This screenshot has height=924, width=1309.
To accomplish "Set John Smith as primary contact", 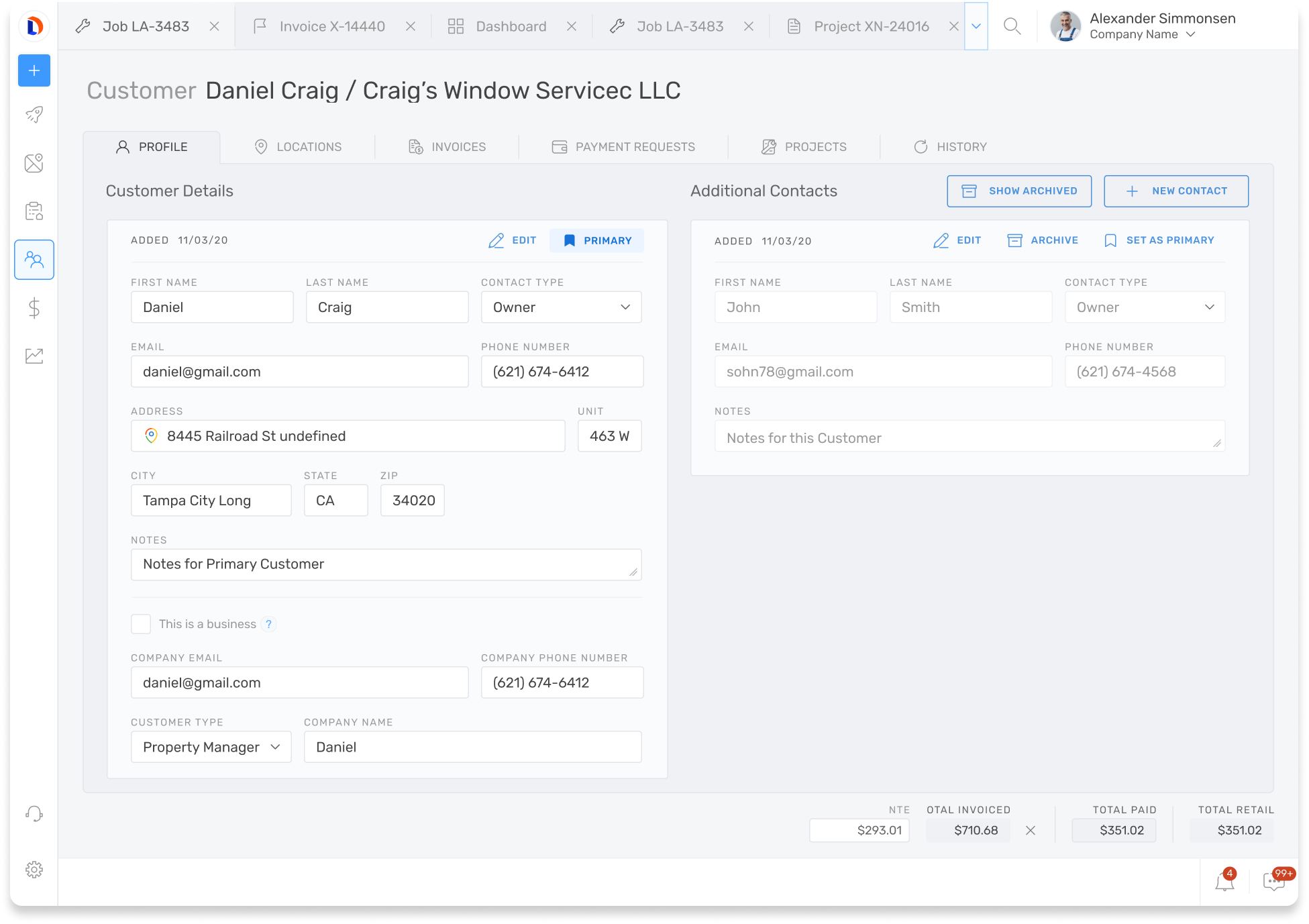I will pyautogui.click(x=1159, y=240).
